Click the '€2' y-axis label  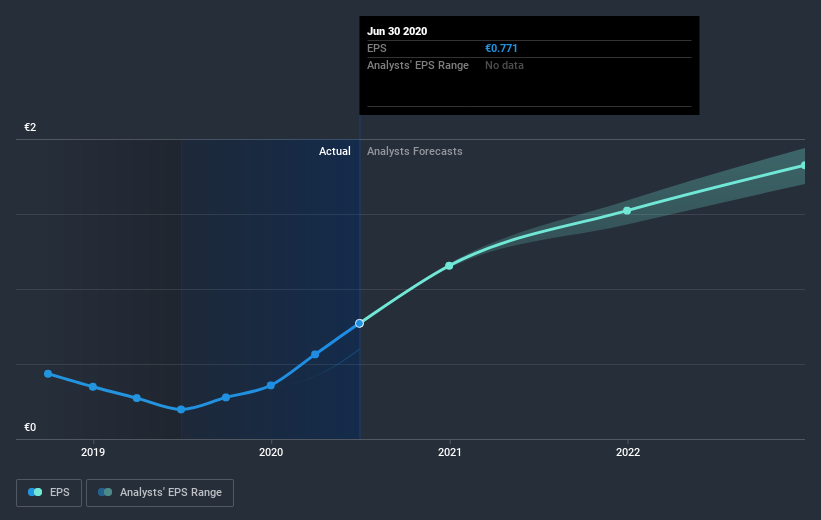30,127
